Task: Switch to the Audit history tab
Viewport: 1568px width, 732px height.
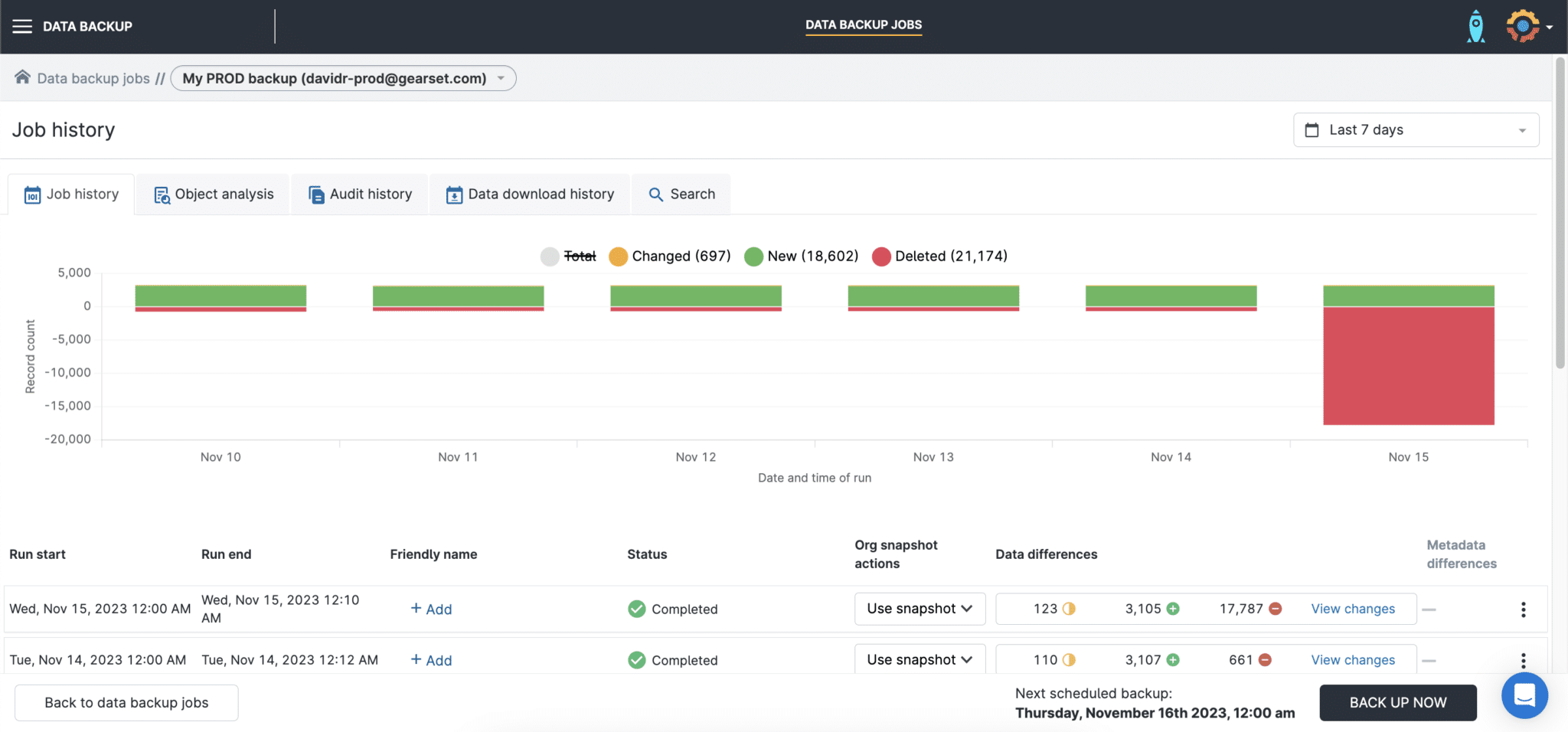Action: point(360,194)
